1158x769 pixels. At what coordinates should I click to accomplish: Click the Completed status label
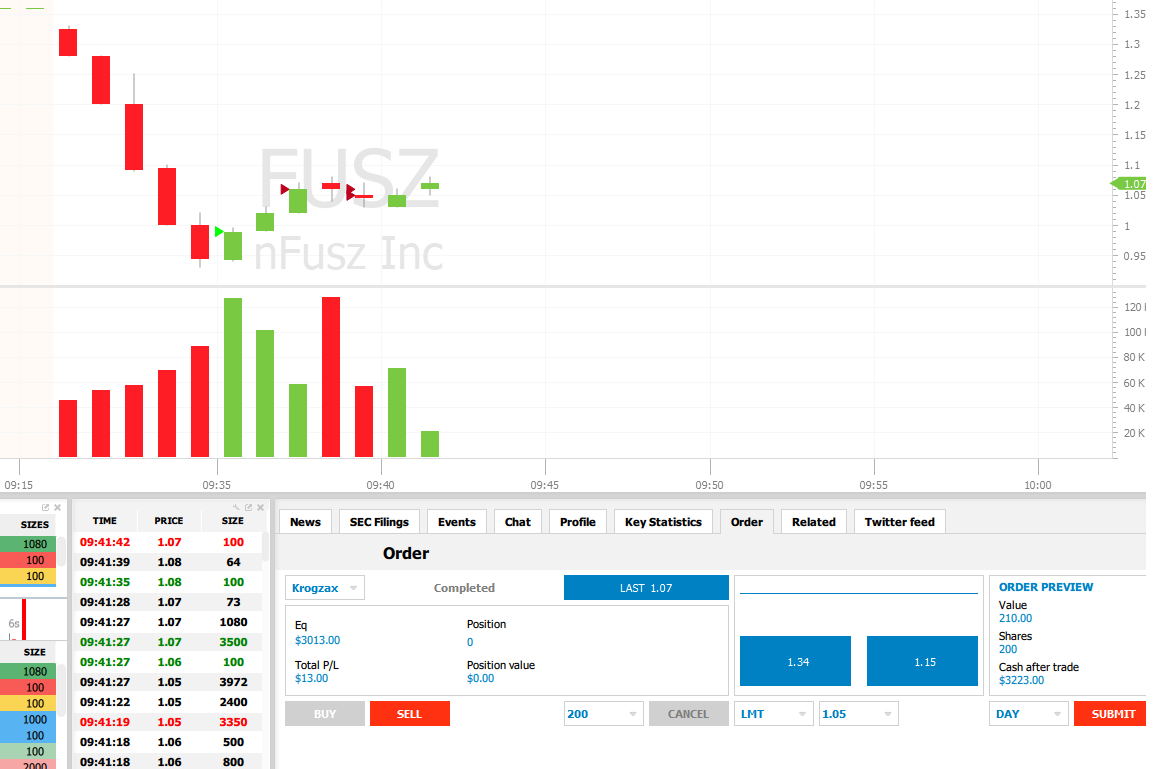point(464,588)
